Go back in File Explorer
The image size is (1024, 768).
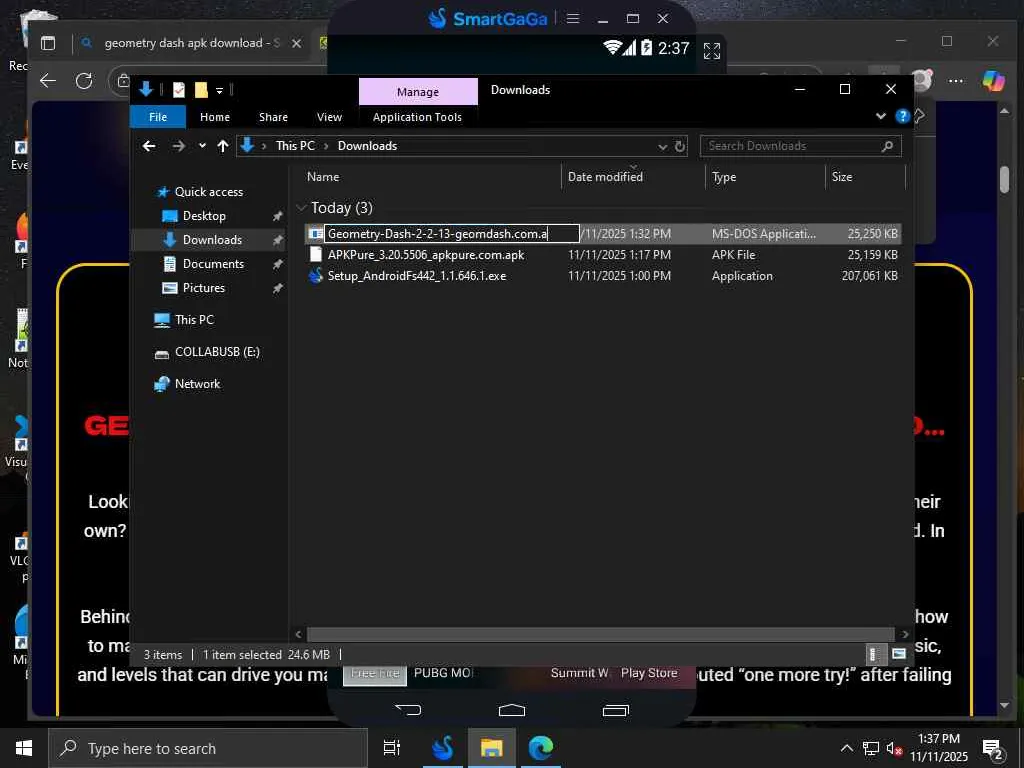pos(150,146)
